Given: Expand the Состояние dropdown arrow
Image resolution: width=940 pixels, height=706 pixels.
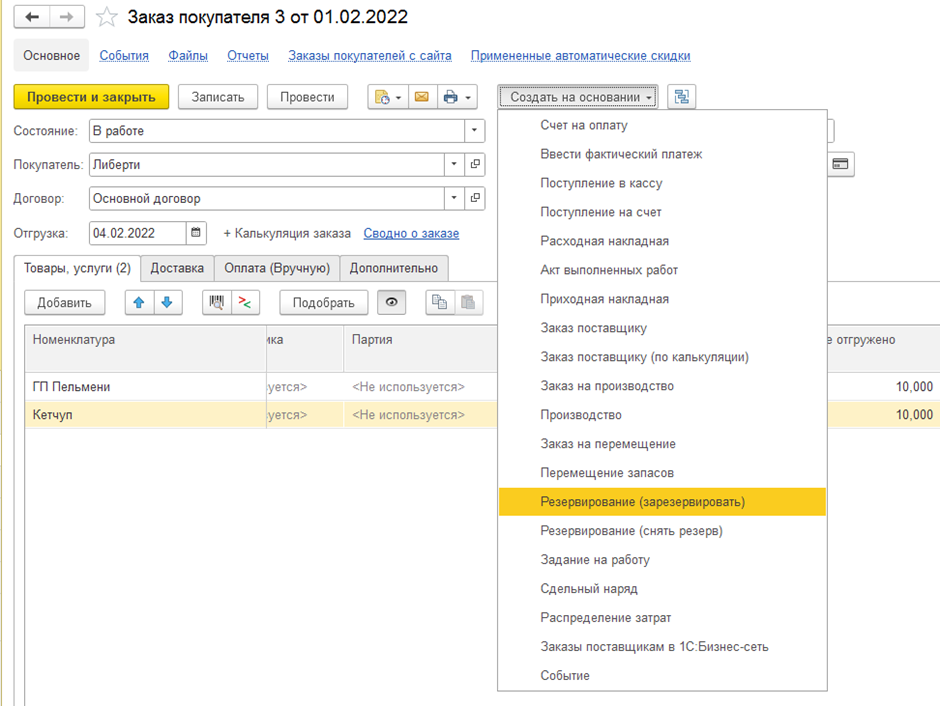Looking at the screenshot, I should coord(474,131).
